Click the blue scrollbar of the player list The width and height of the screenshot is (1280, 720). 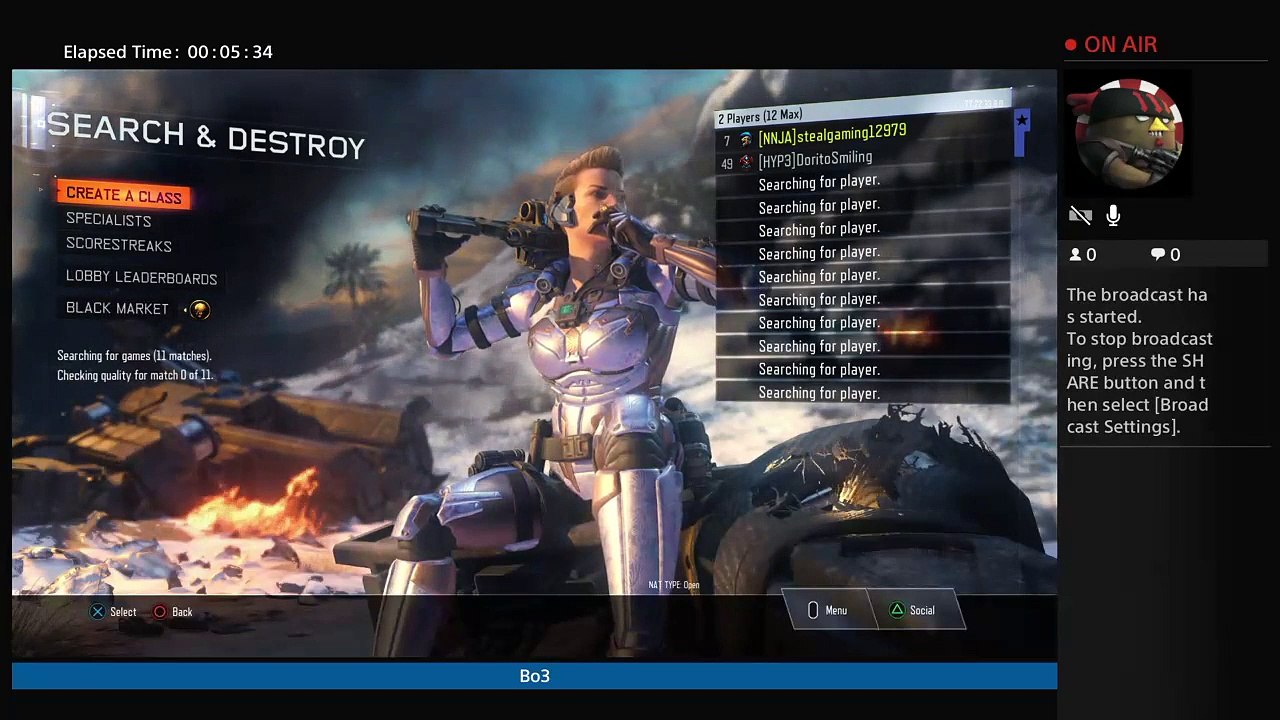(1021, 133)
